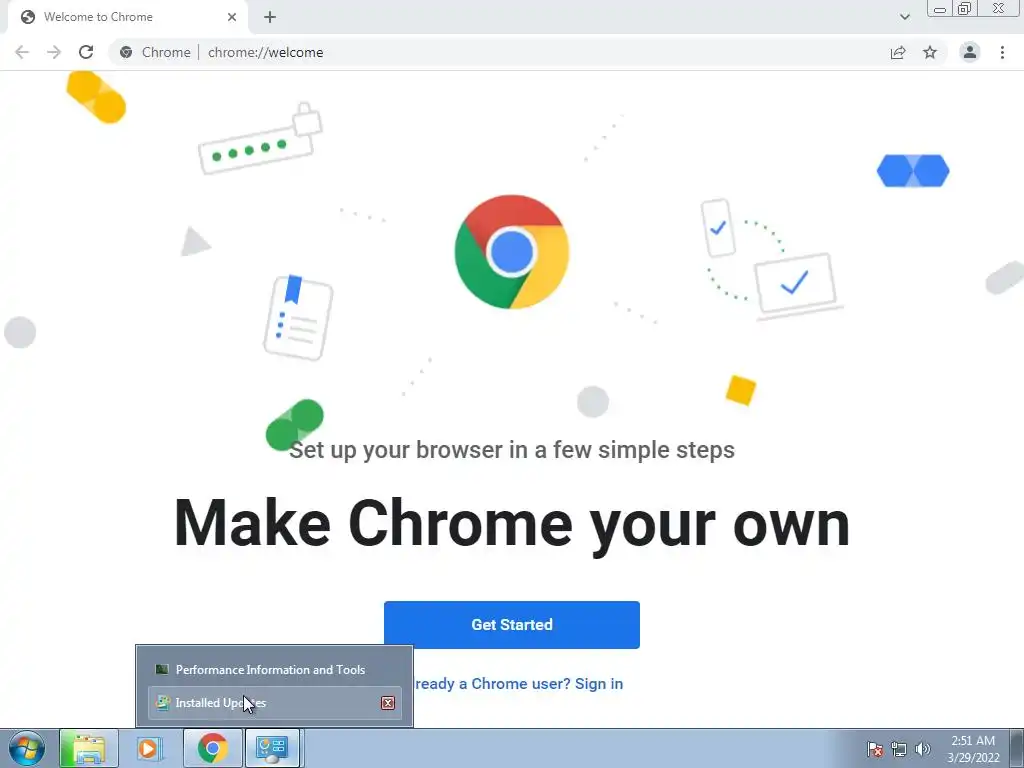Open Windows Explorer from the taskbar
This screenshot has width=1024, height=768.
(x=89, y=748)
